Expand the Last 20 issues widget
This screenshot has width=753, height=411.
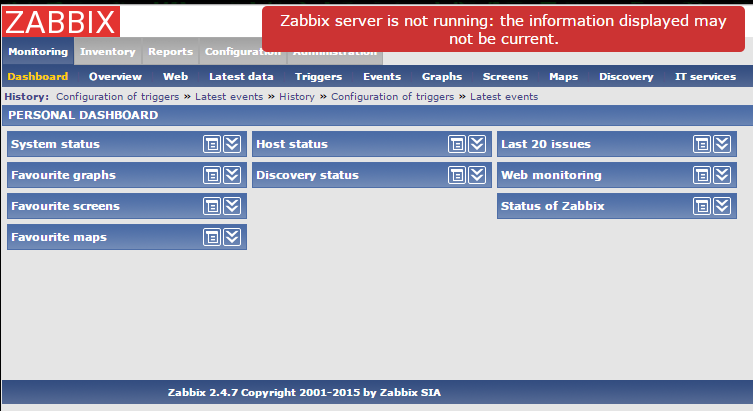(722, 144)
